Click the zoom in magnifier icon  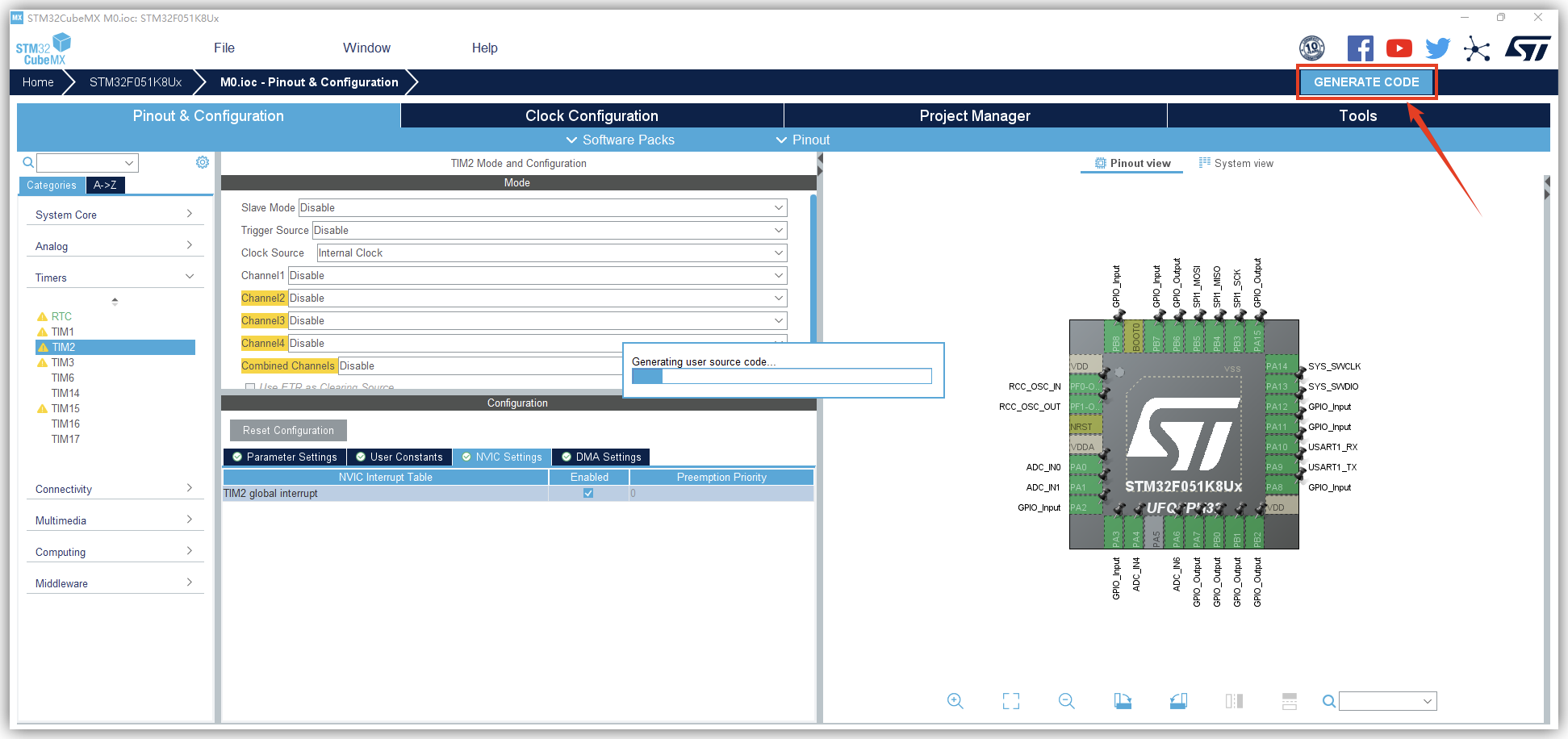pos(955,701)
